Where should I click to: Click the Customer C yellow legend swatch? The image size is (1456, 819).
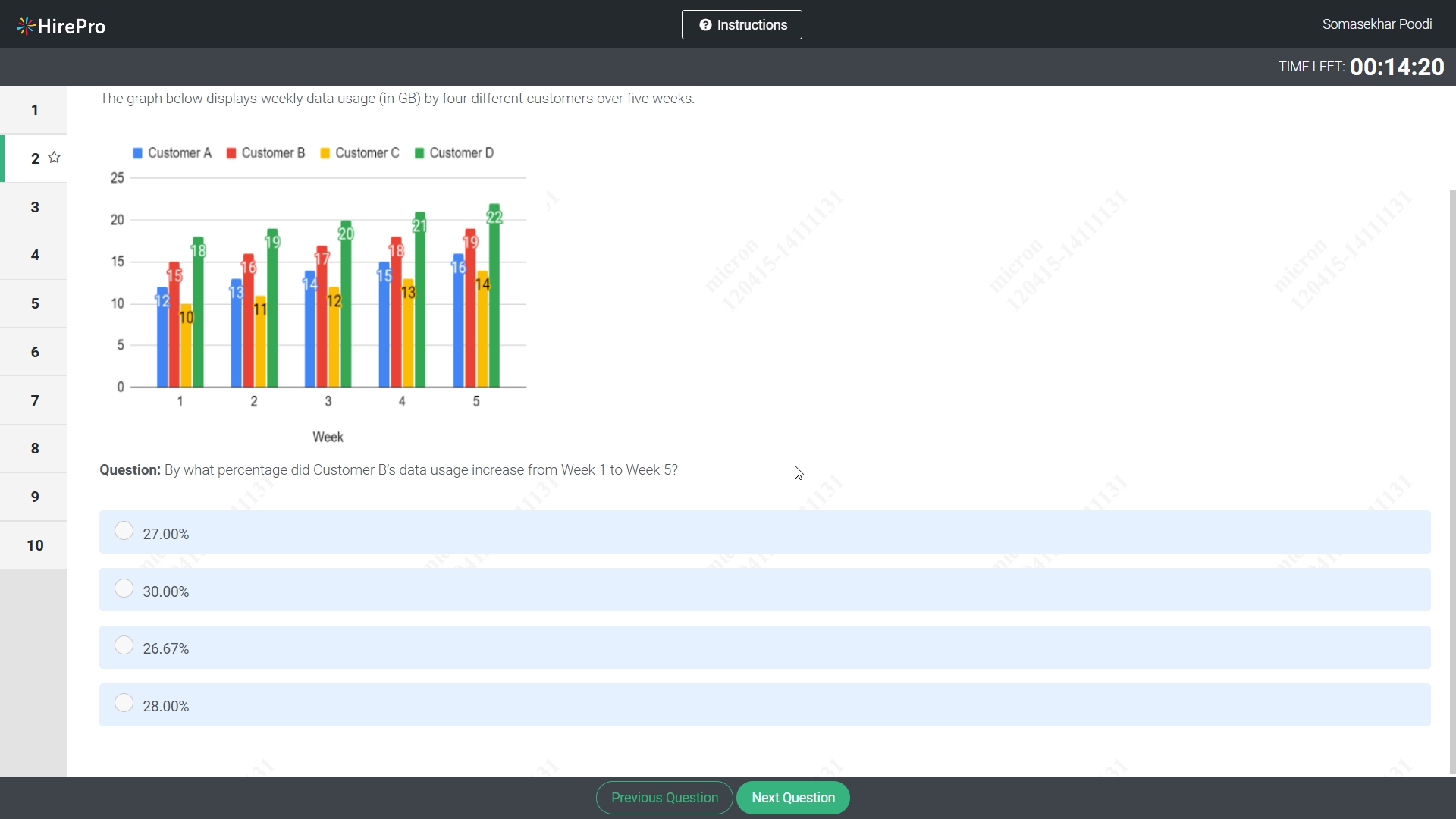pyautogui.click(x=325, y=153)
